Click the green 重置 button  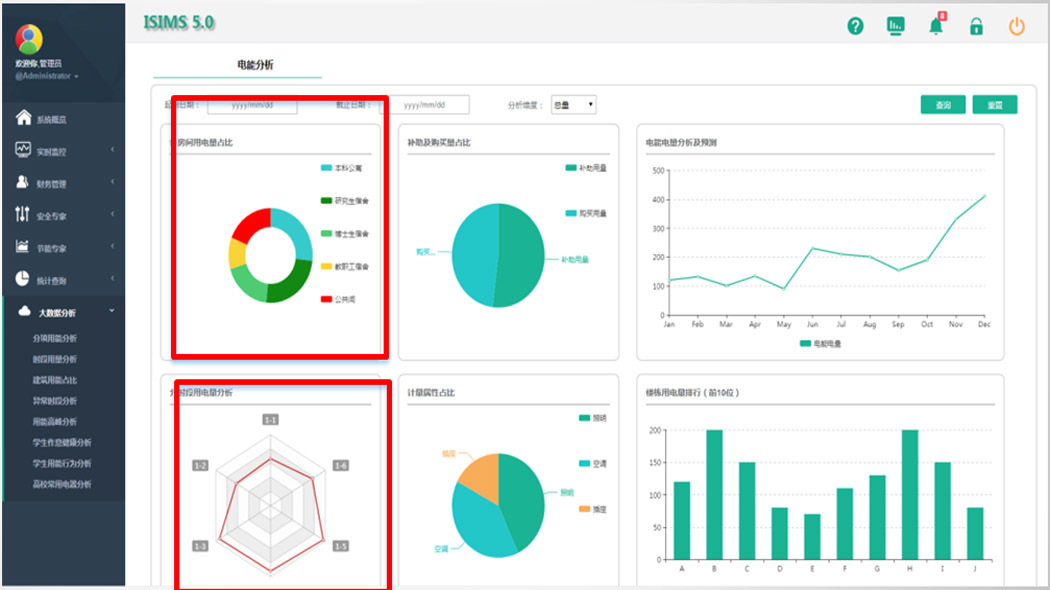point(994,105)
